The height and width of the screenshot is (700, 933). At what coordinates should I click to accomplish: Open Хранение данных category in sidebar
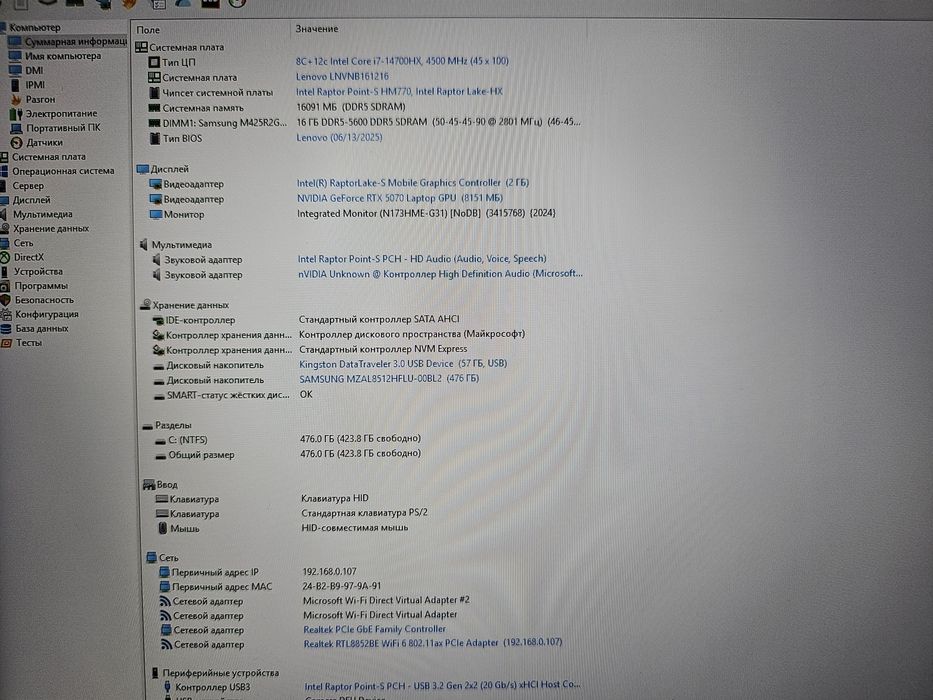45,229
